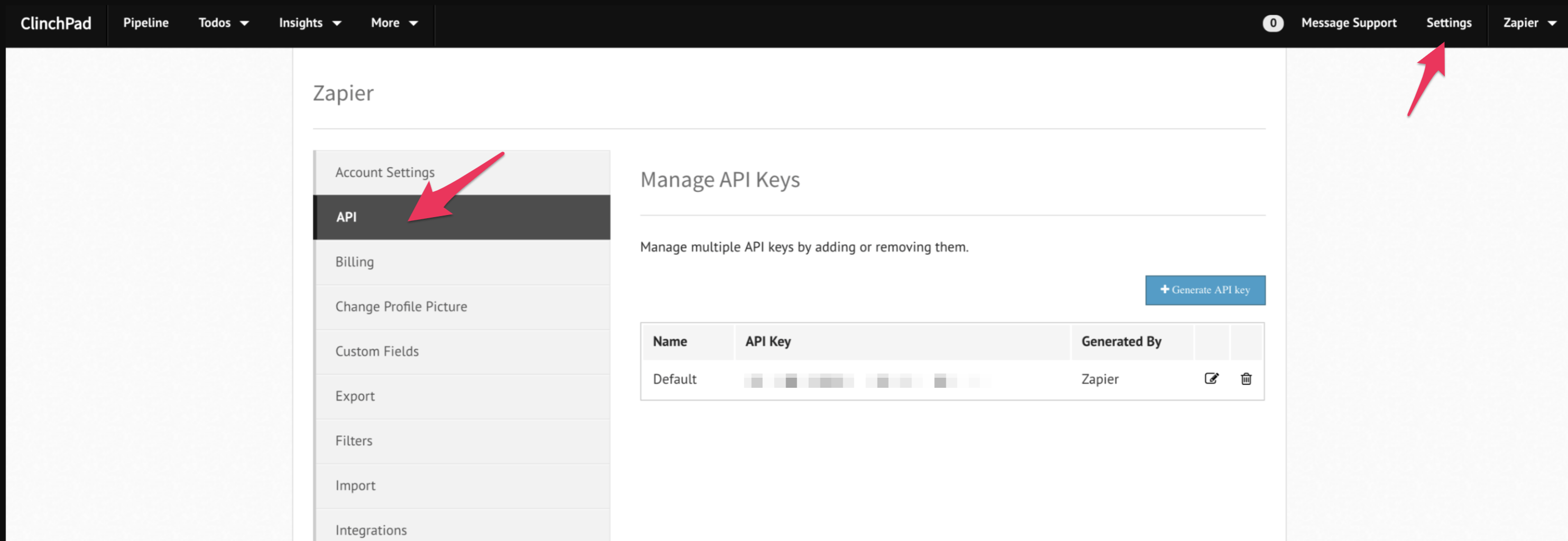Viewport: 1568px width, 541px height.
Task: Click the blurred API key value
Action: pyautogui.click(x=868, y=381)
